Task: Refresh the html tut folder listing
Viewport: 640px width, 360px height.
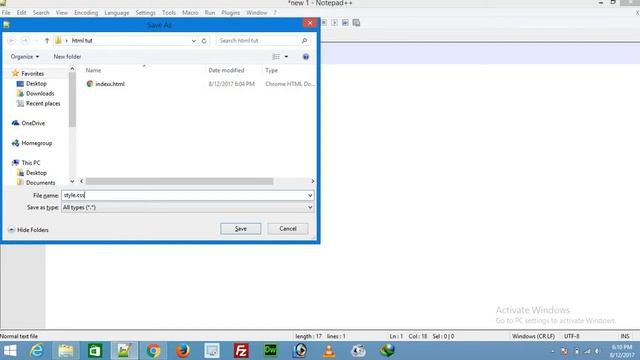Action: coord(204,41)
